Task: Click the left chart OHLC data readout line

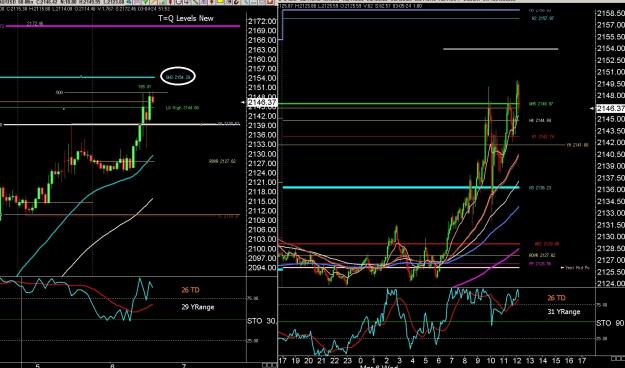Action: 85,9
